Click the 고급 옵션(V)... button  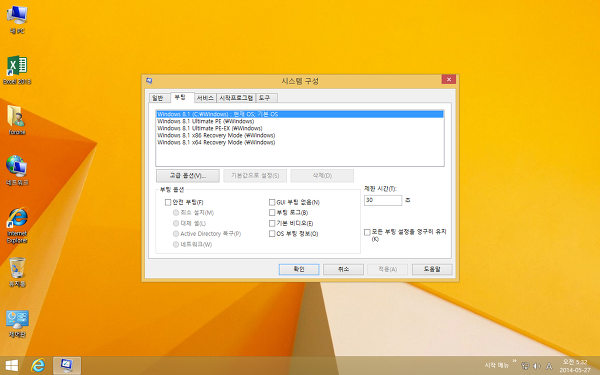[x=188, y=176]
